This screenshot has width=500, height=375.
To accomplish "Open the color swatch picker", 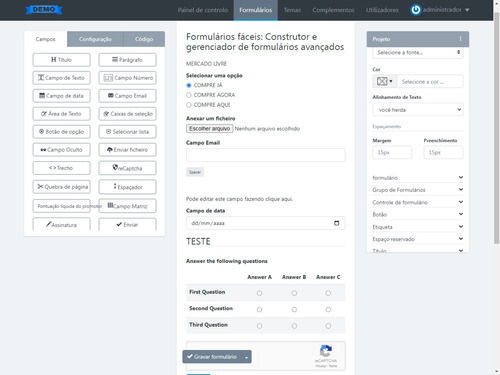I will point(384,81).
